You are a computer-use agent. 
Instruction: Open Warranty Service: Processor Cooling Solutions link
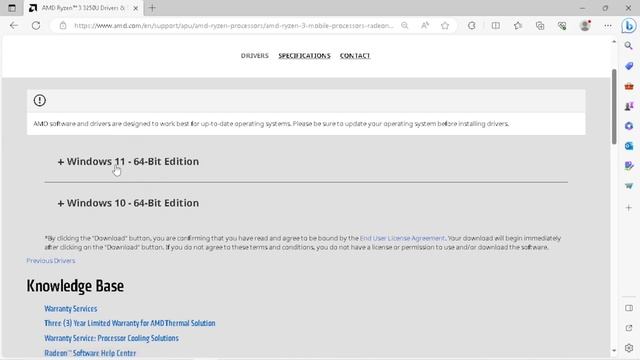(111, 338)
